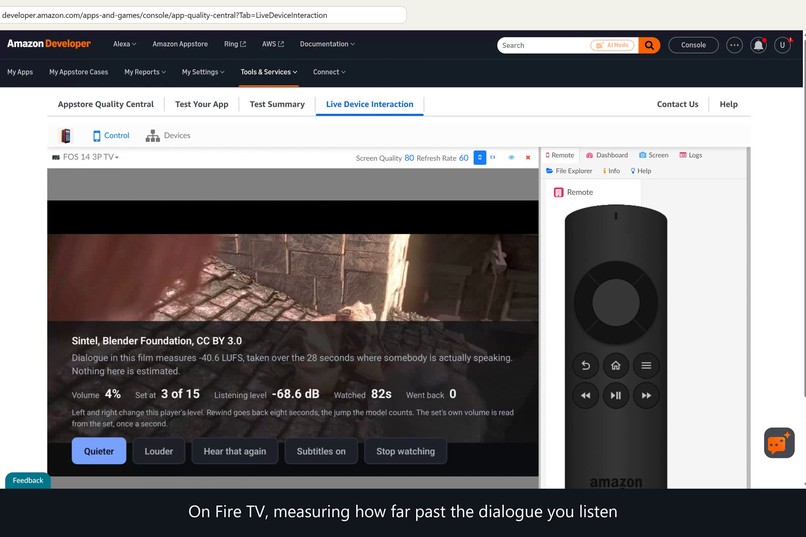Open the orange chat assistant bubble
The image size is (806, 537).
point(779,442)
